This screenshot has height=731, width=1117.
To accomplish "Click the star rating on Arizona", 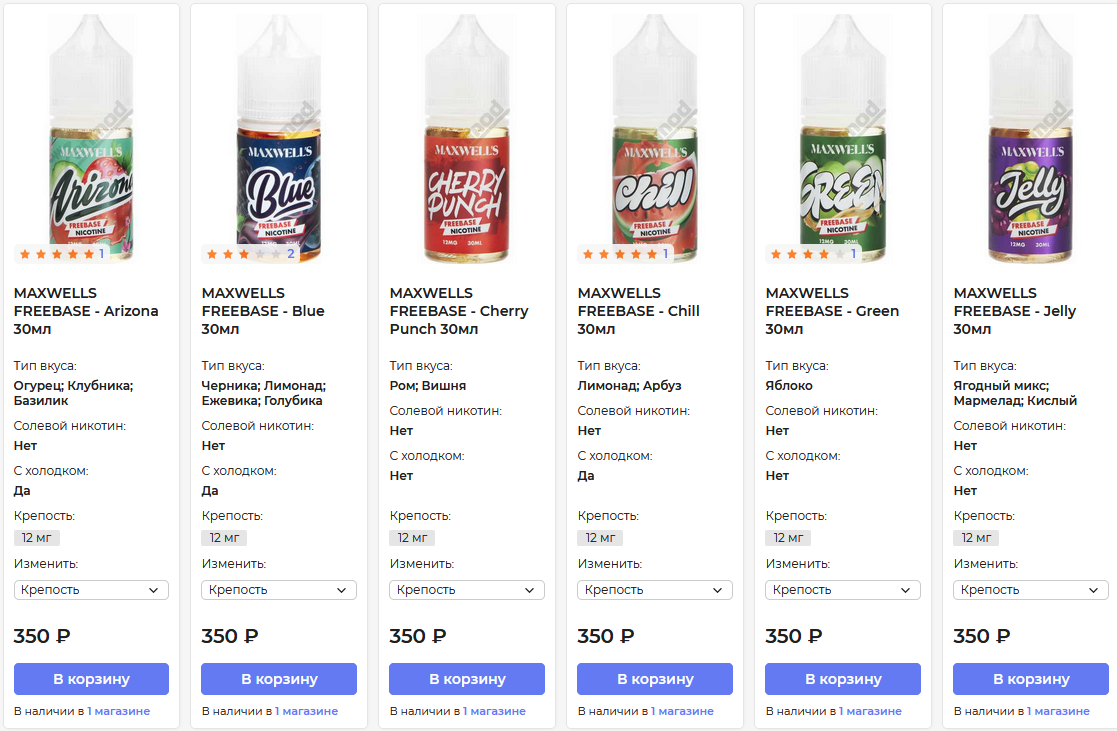I will tap(58, 254).
